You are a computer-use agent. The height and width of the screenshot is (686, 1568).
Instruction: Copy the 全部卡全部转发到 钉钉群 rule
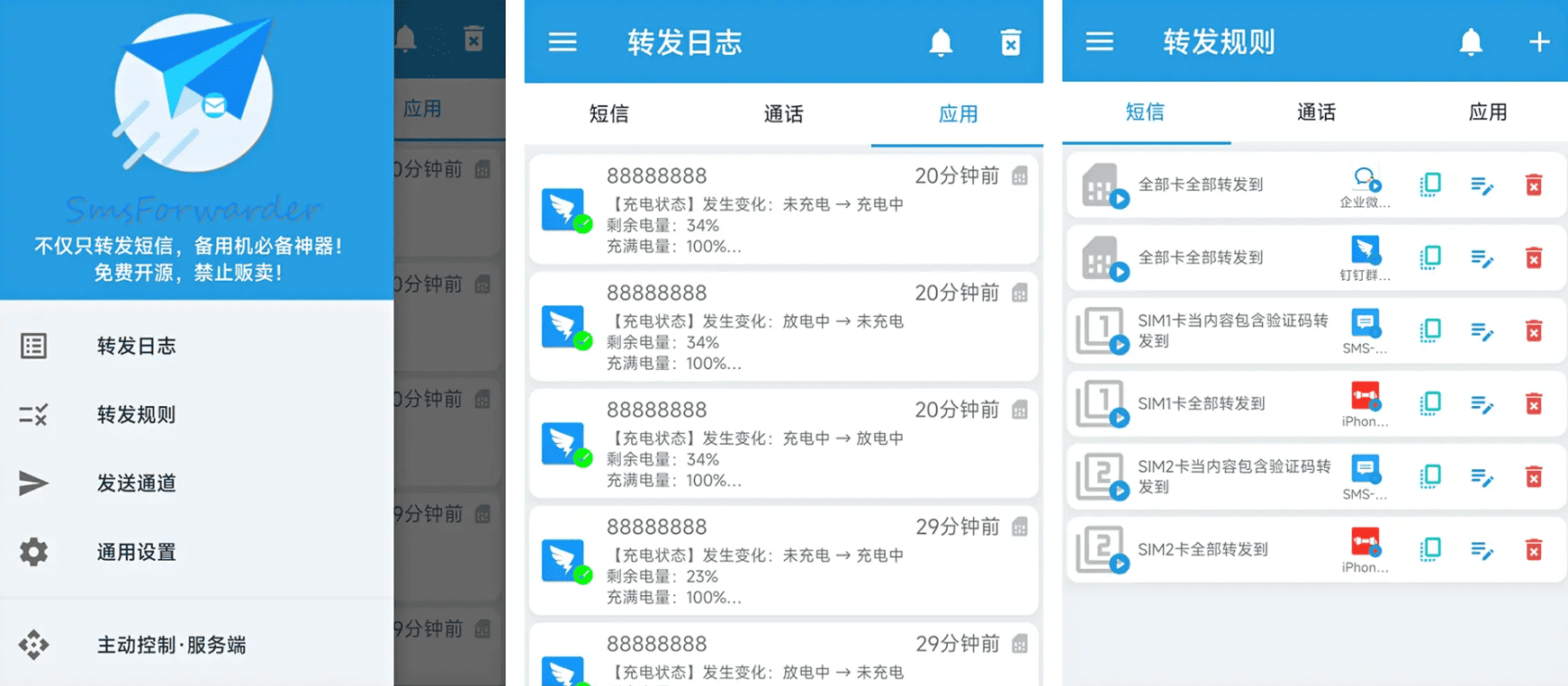point(1429,258)
